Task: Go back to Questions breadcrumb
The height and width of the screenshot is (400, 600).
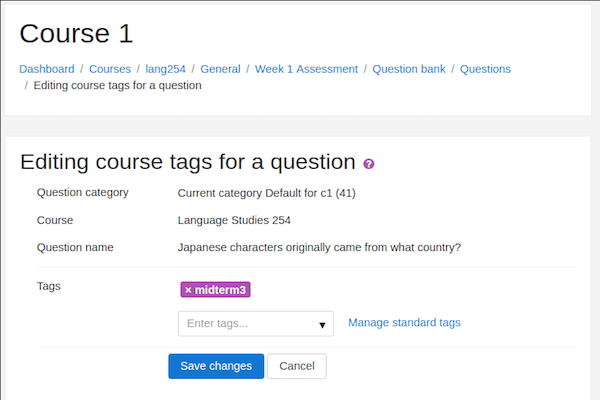Action: [485, 69]
